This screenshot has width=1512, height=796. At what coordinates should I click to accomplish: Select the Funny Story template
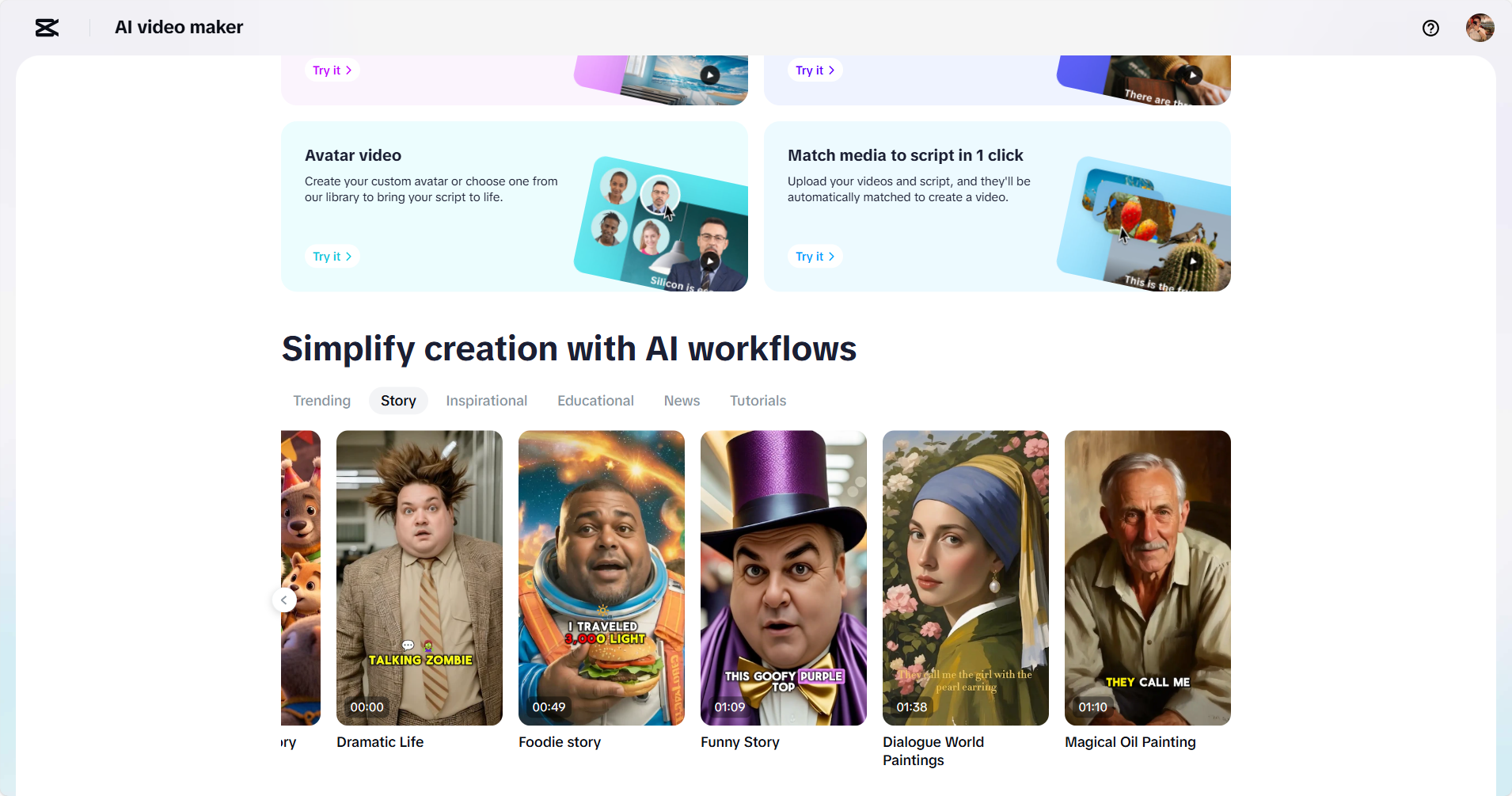pyautogui.click(x=783, y=577)
